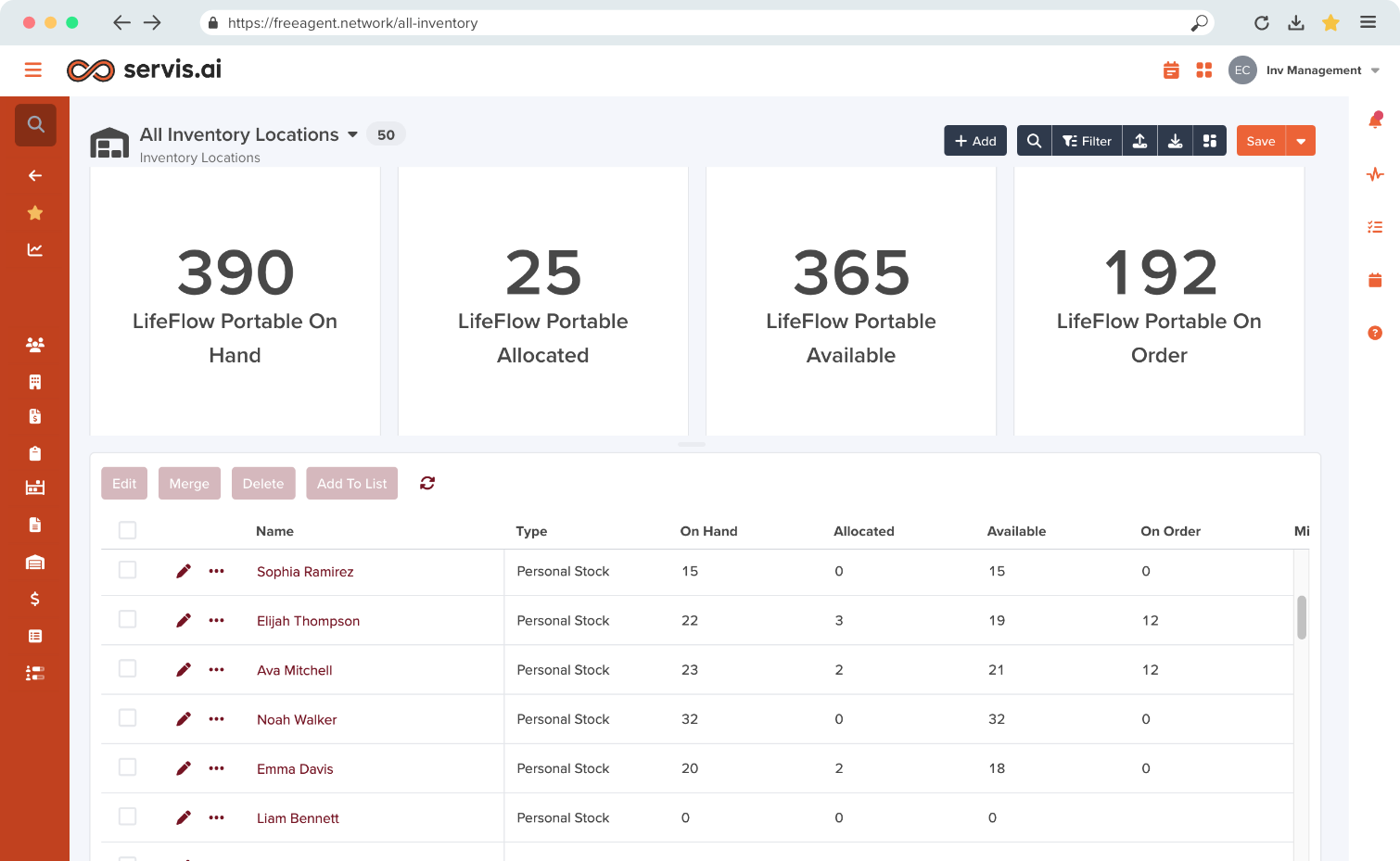Edit Sophia Ramirez row with pencil icon
Viewport: 1400px width, 861px height.
point(184,571)
